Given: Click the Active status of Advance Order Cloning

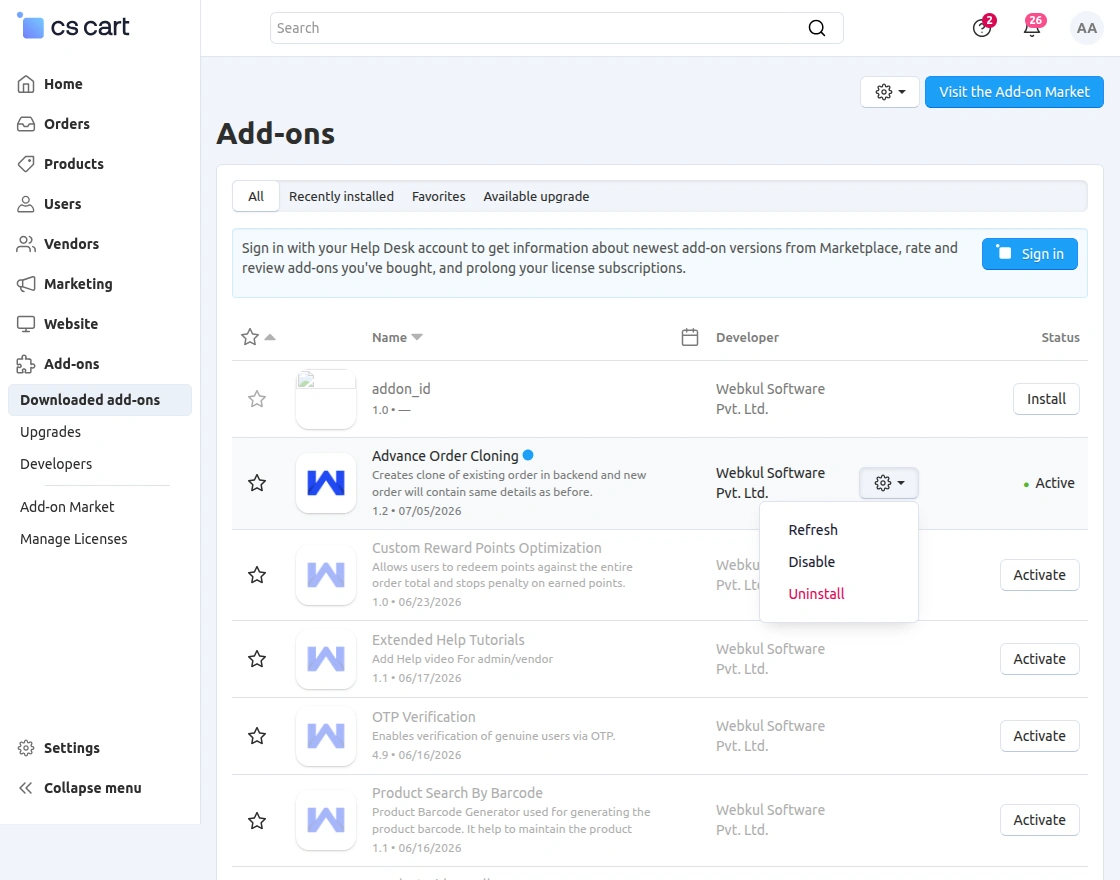Looking at the screenshot, I should [1049, 483].
